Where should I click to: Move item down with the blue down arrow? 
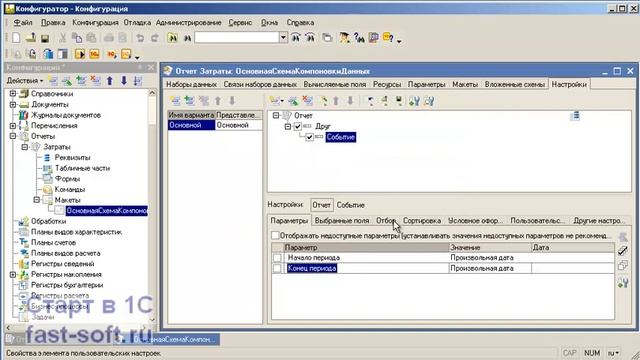pyautogui.click(x=124, y=81)
